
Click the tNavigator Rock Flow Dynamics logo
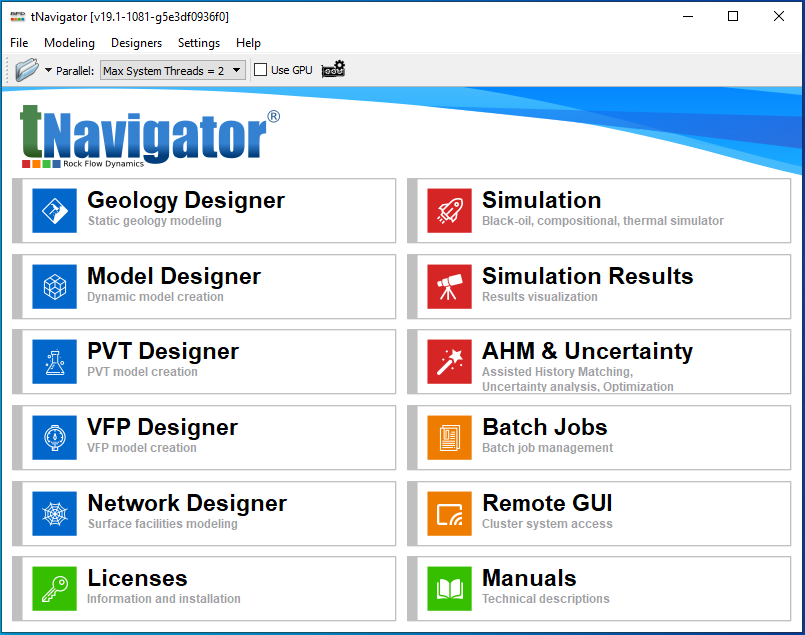pyautogui.click(x=150, y=136)
